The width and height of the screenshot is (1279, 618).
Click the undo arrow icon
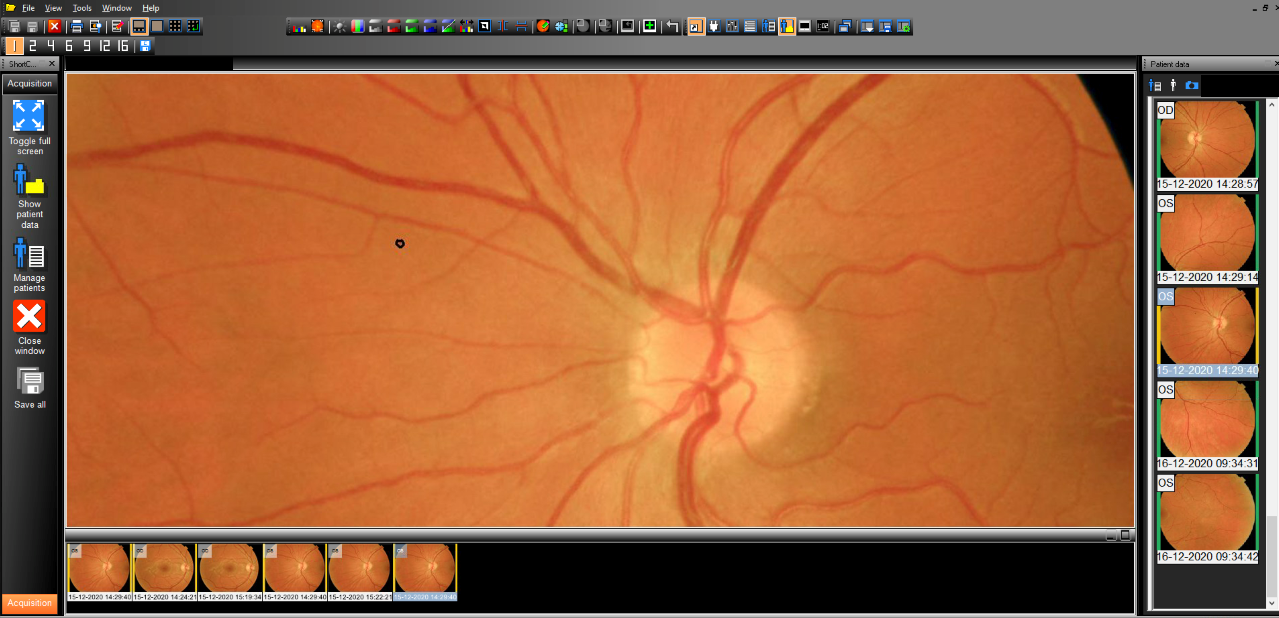coord(672,26)
